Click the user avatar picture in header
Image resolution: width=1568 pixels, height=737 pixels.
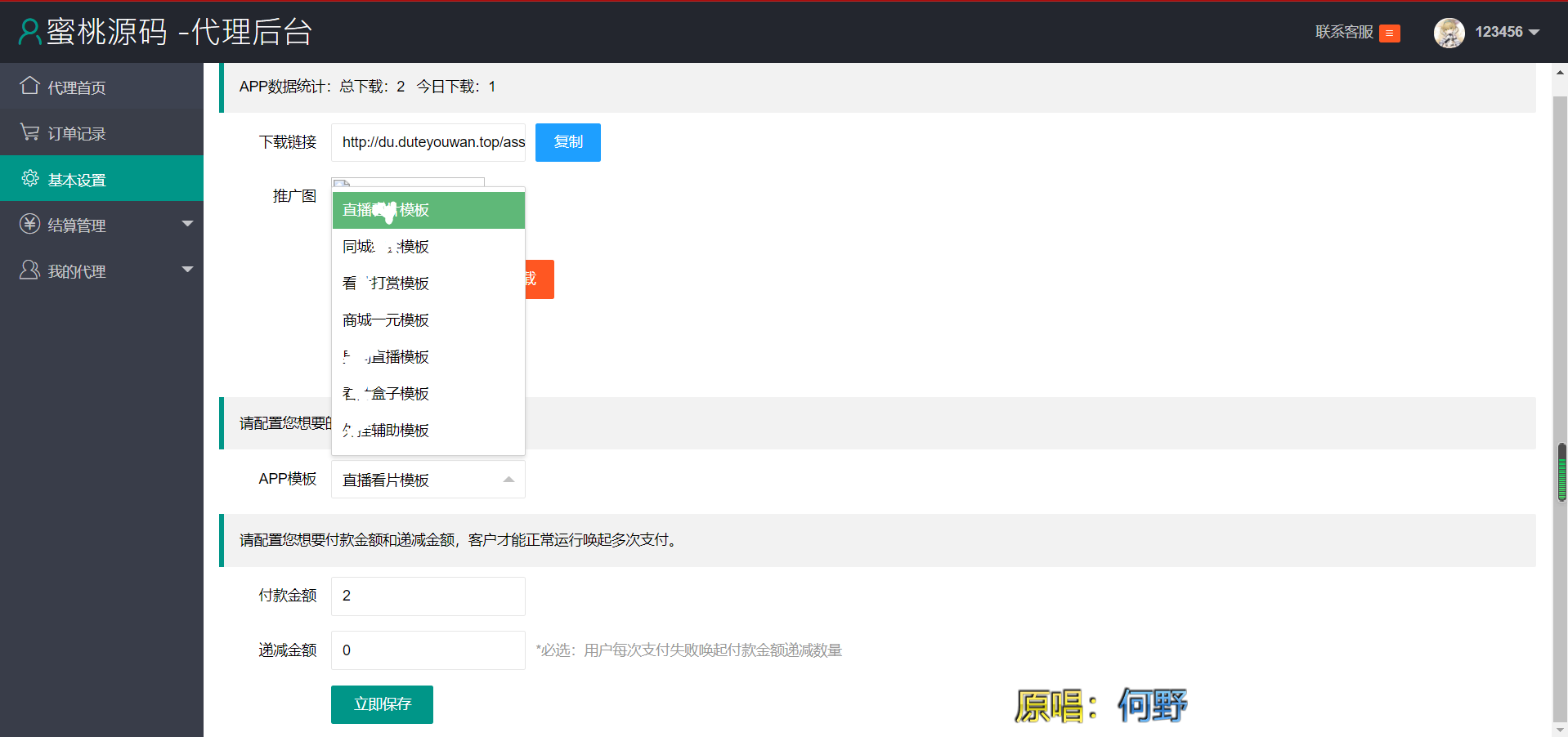(1449, 33)
